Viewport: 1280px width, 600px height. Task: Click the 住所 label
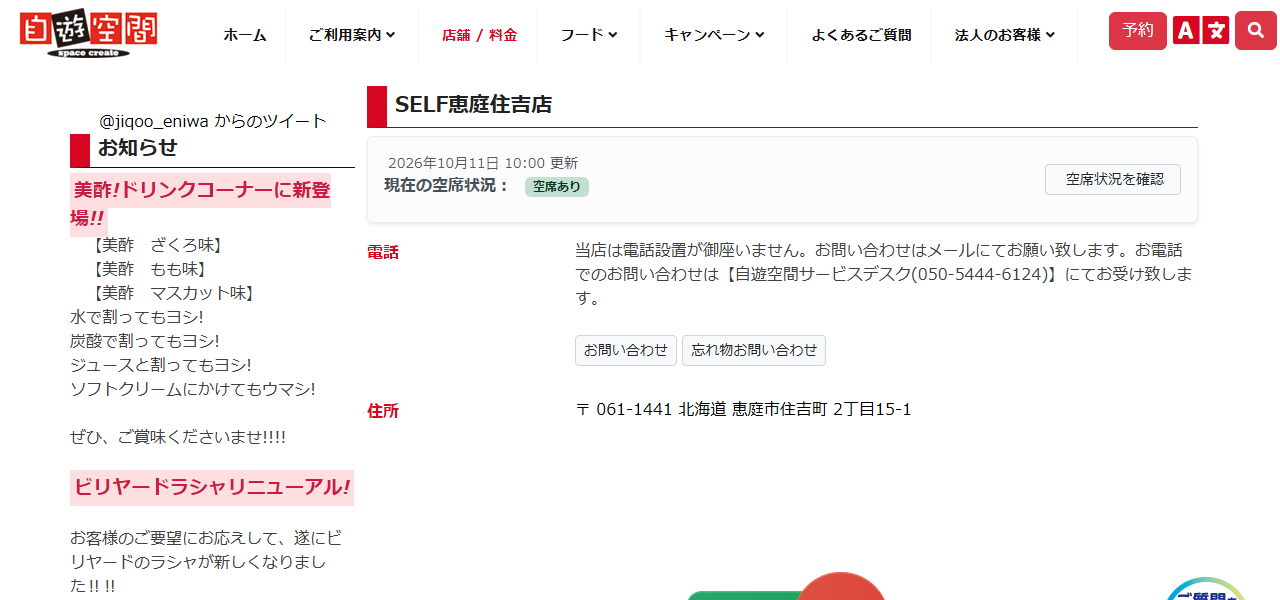pos(383,411)
